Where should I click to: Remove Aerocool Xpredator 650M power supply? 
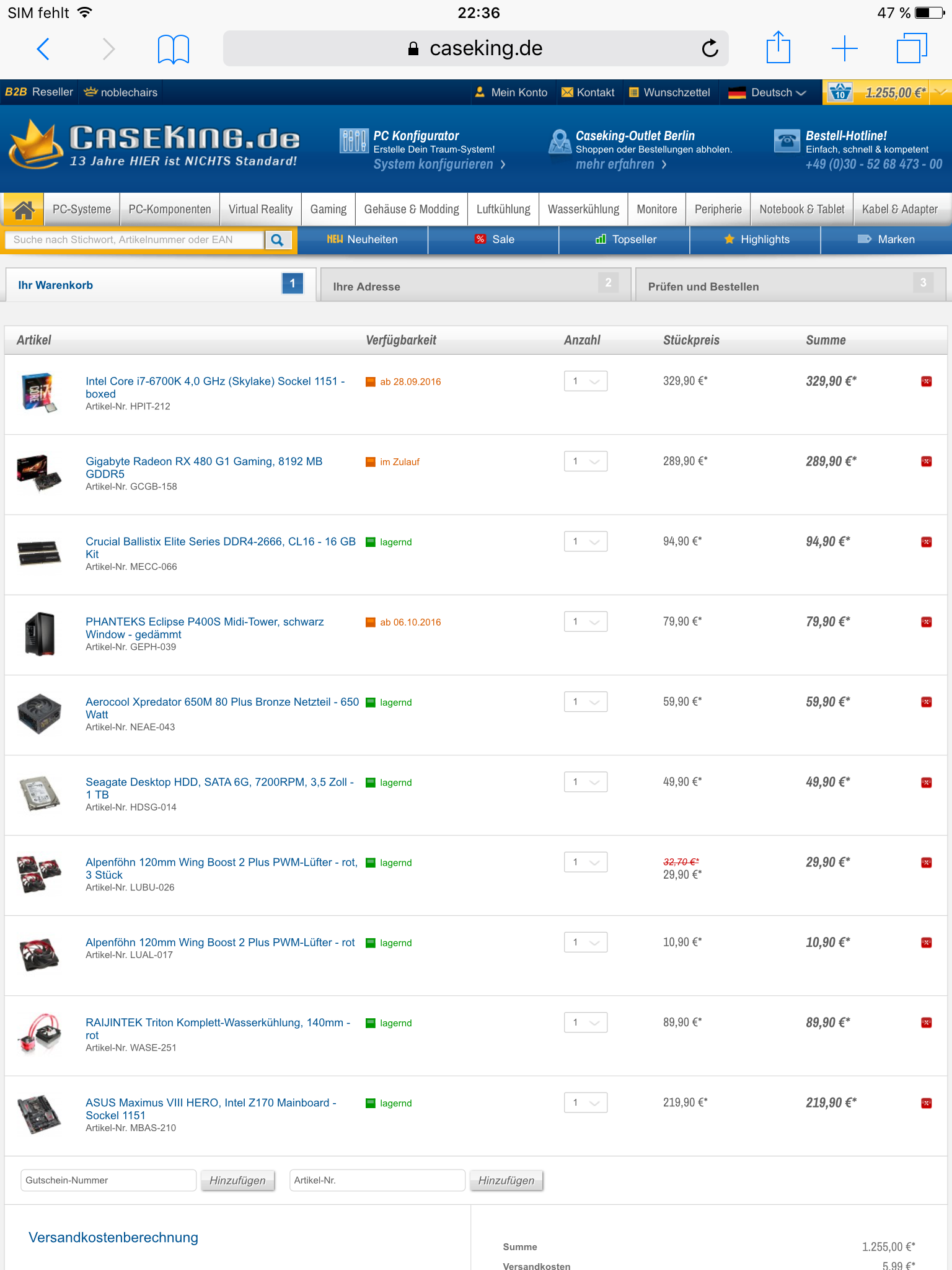(x=927, y=702)
